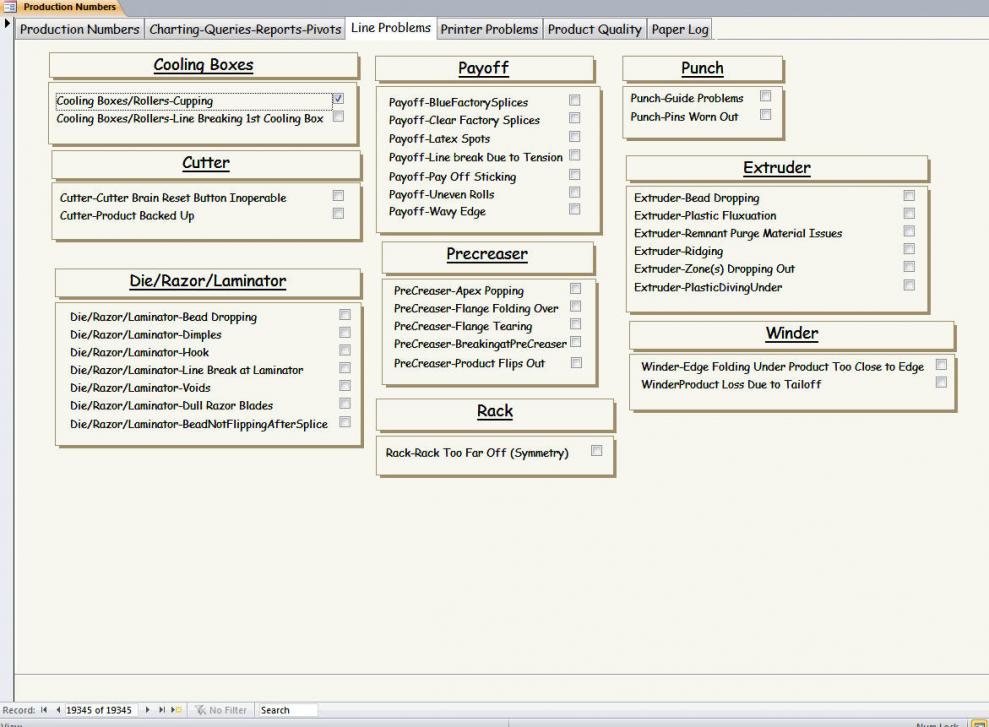Tick BeadNotFlippingAfterSplice checkbox

point(344,421)
